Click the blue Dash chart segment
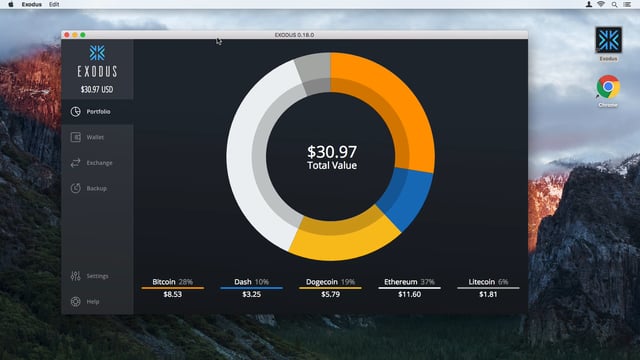The width and height of the screenshot is (640, 360). tap(405, 198)
